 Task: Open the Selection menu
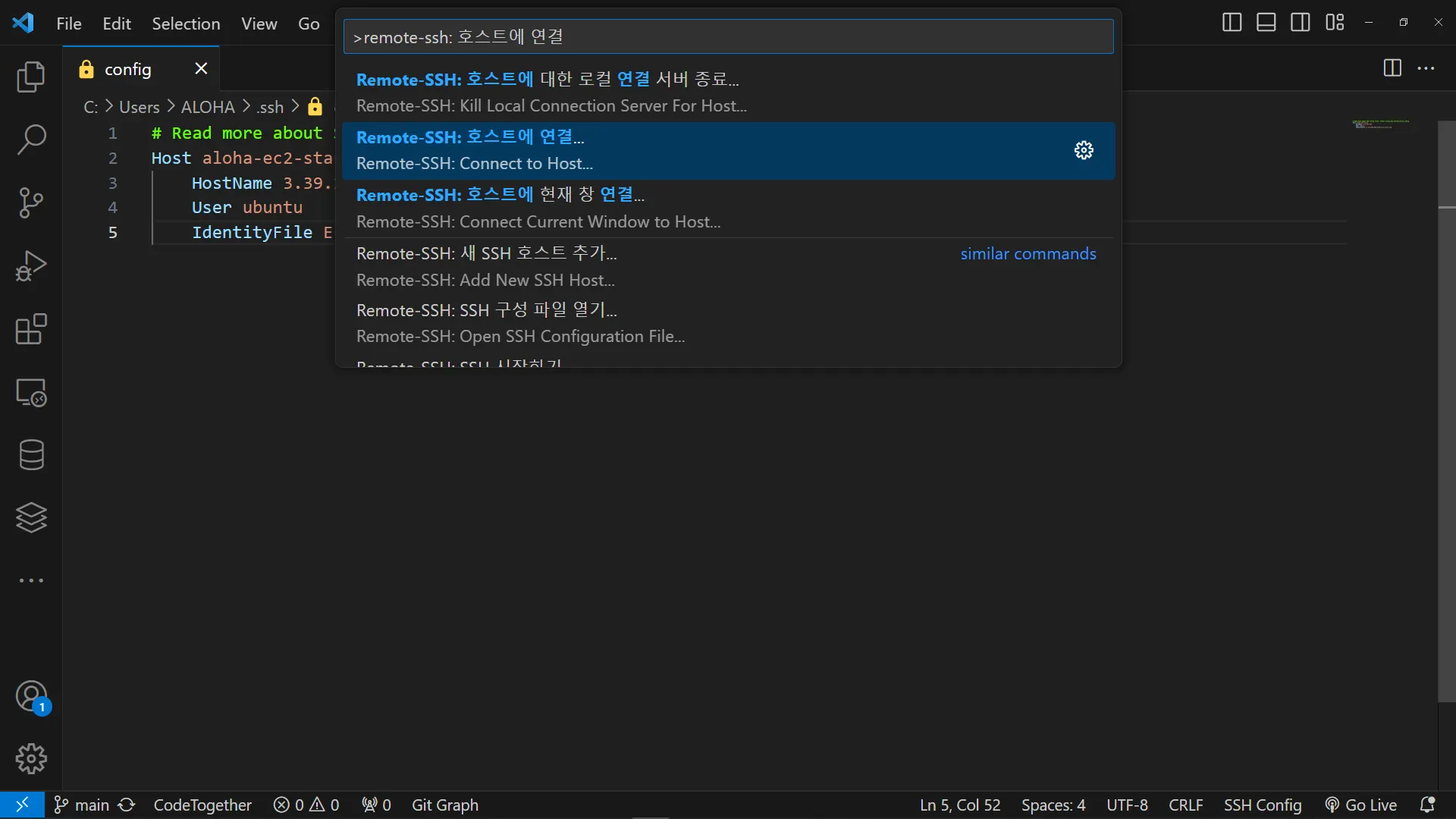pyautogui.click(x=186, y=24)
